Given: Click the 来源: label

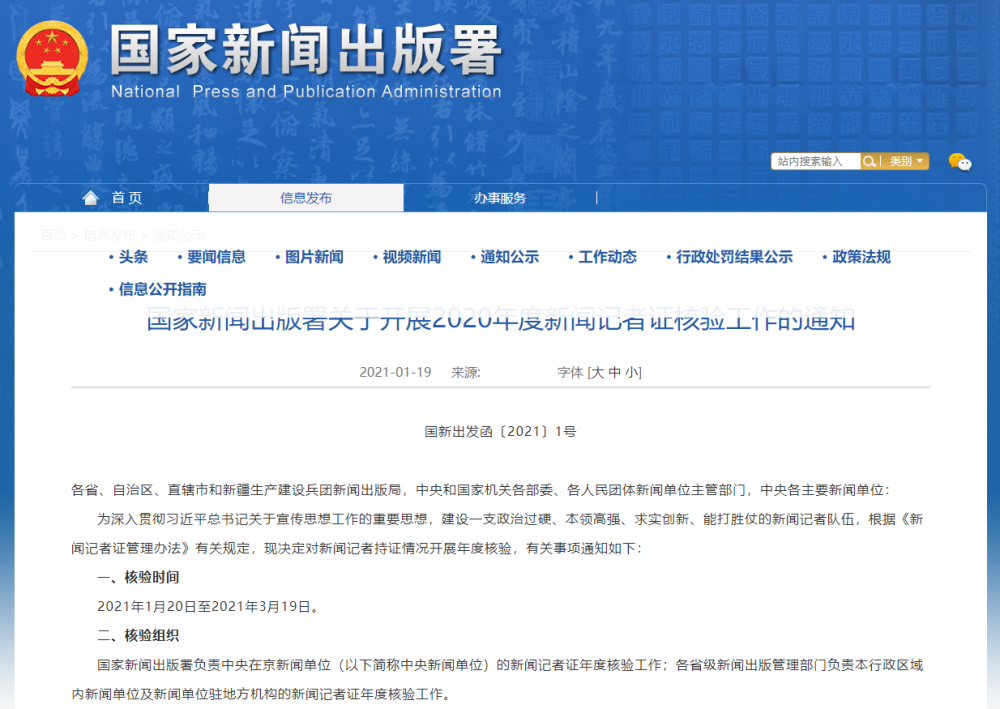Looking at the screenshot, I should [466, 372].
